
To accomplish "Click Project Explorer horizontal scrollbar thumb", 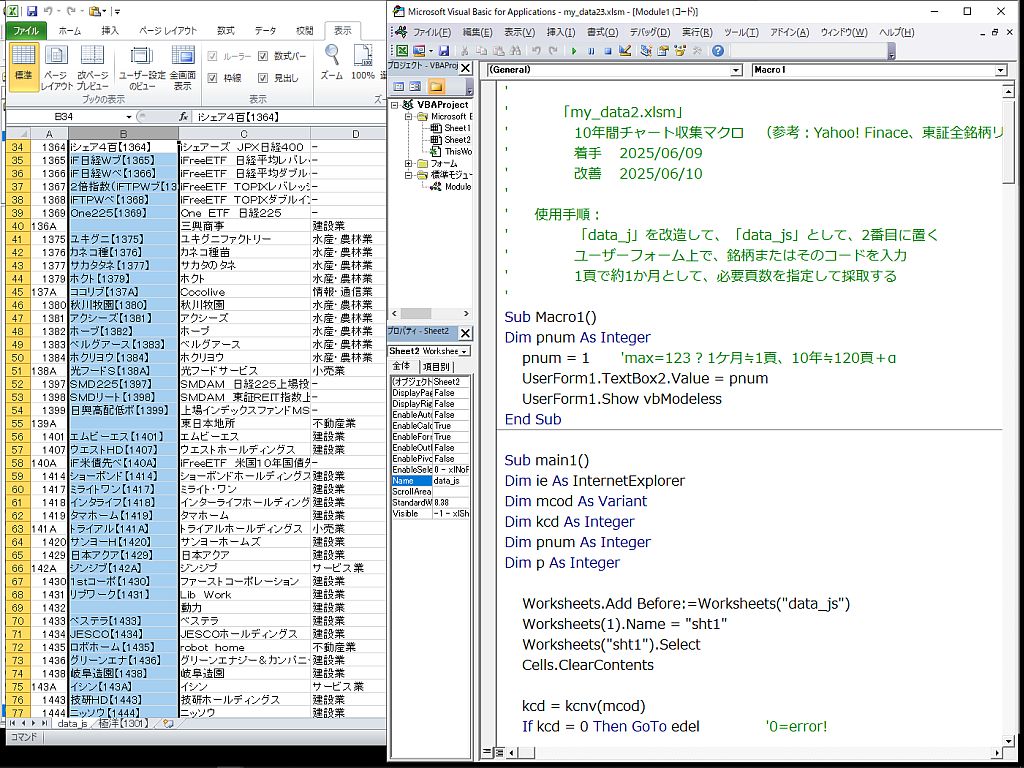I will coord(415,313).
